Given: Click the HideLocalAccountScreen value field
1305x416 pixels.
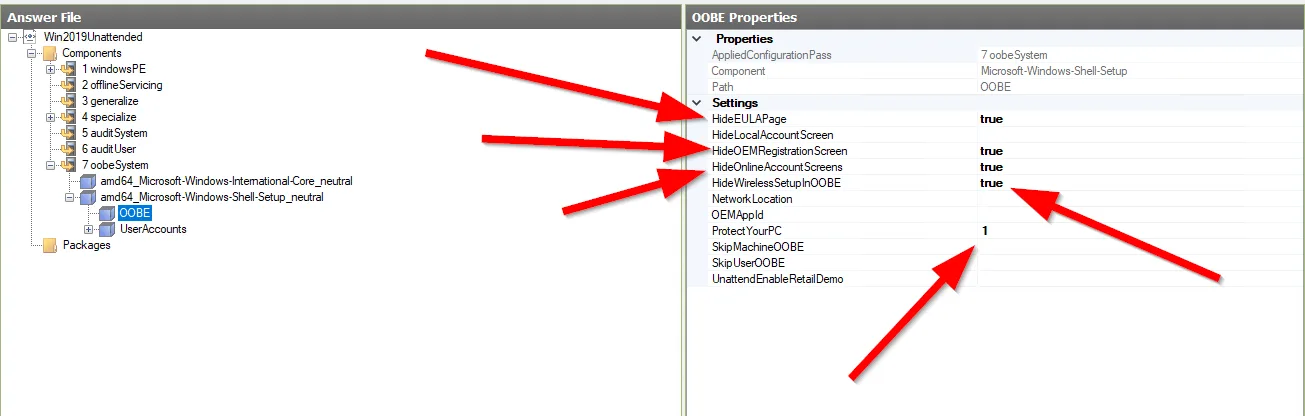Looking at the screenshot, I should 1141,135.
